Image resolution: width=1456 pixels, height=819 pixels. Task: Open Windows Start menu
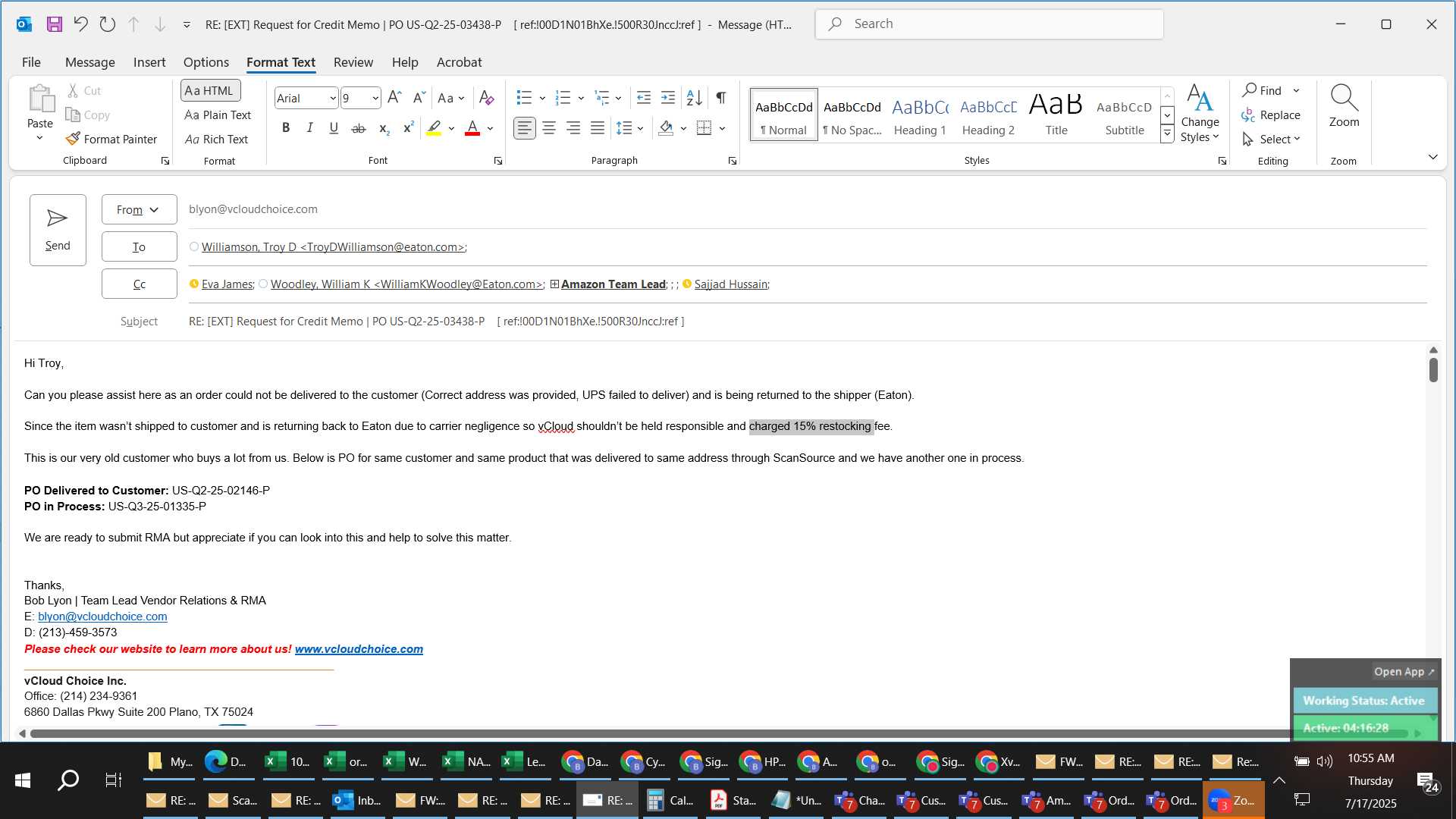tap(23, 780)
